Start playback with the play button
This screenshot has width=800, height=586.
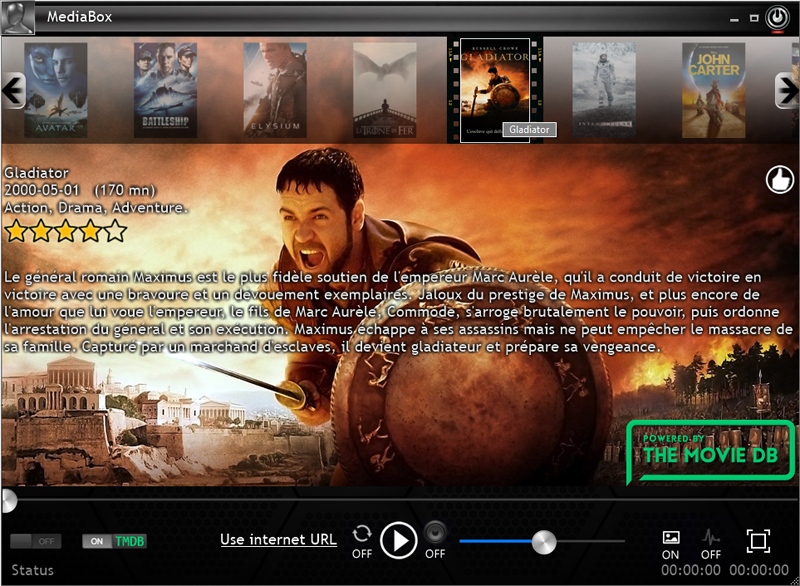coord(398,540)
